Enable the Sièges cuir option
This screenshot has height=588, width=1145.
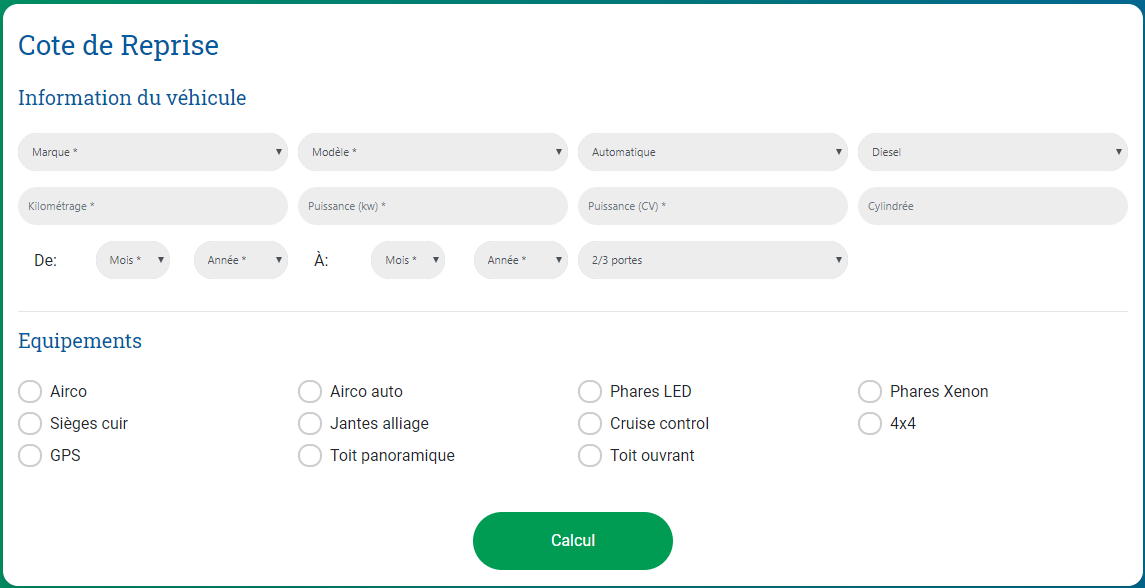[30, 424]
